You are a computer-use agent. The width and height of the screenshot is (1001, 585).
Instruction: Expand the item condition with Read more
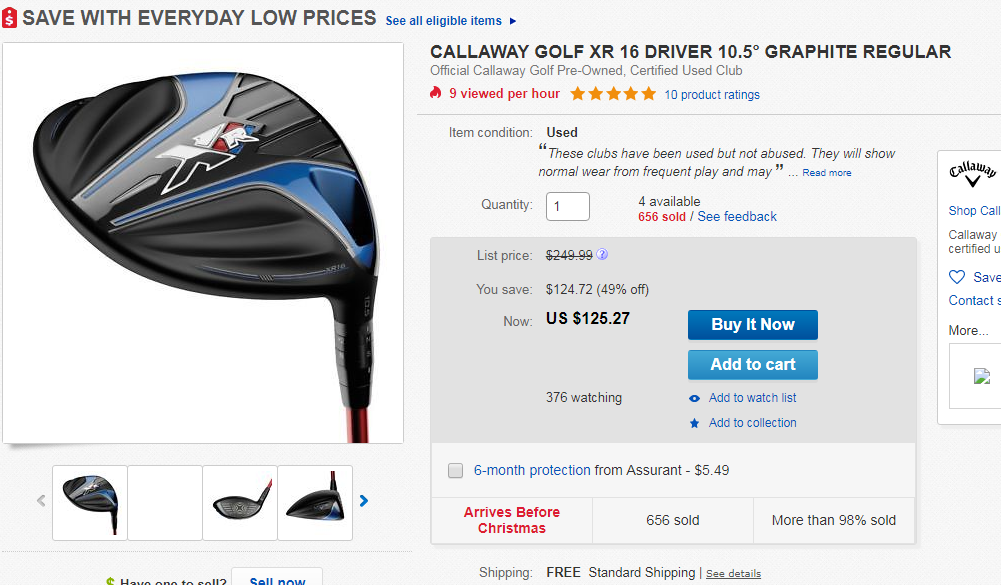(x=827, y=173)
